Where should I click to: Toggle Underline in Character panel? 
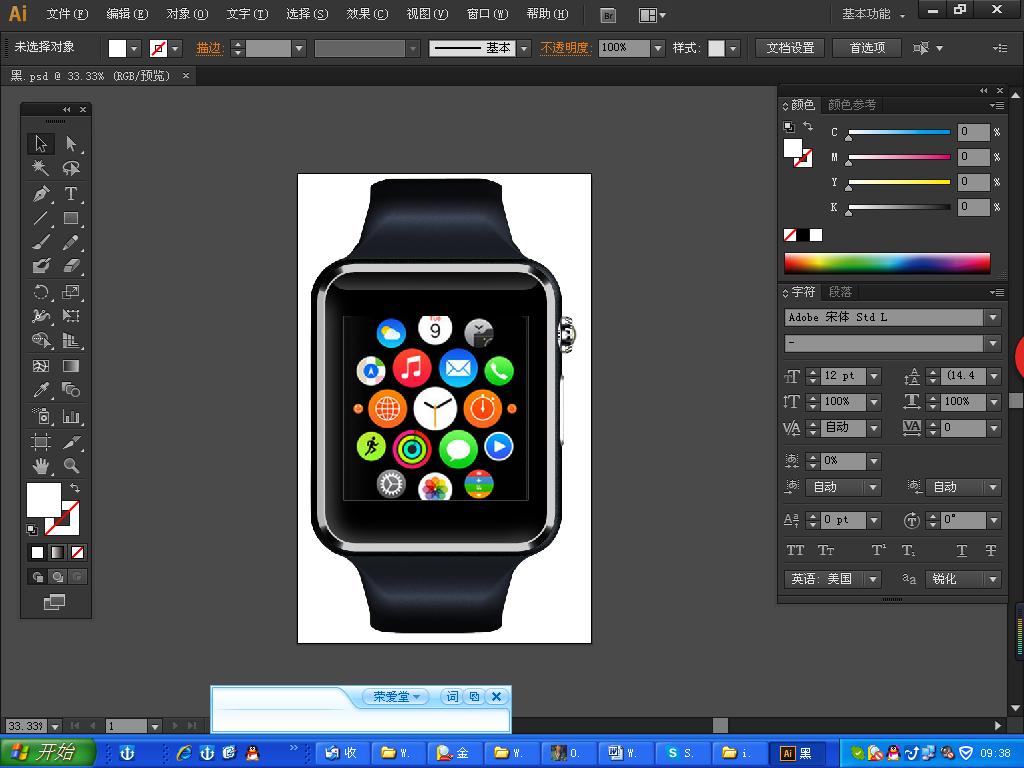point(961,551)
